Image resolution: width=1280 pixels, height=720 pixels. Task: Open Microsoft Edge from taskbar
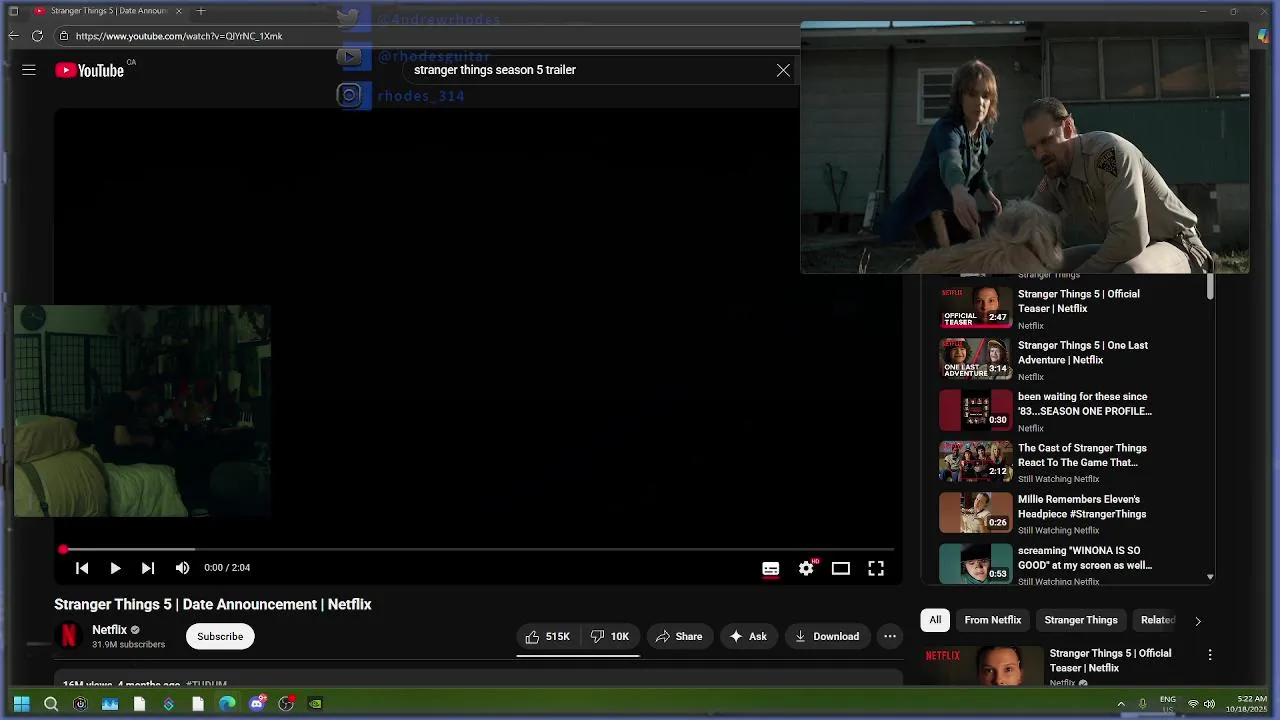click(227, 704)
